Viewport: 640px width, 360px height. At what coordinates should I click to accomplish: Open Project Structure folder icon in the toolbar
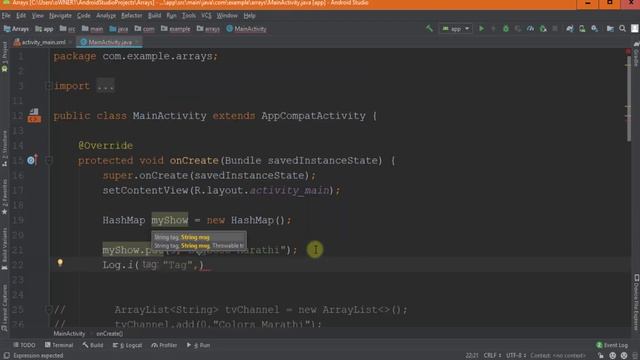pos(610,29)
